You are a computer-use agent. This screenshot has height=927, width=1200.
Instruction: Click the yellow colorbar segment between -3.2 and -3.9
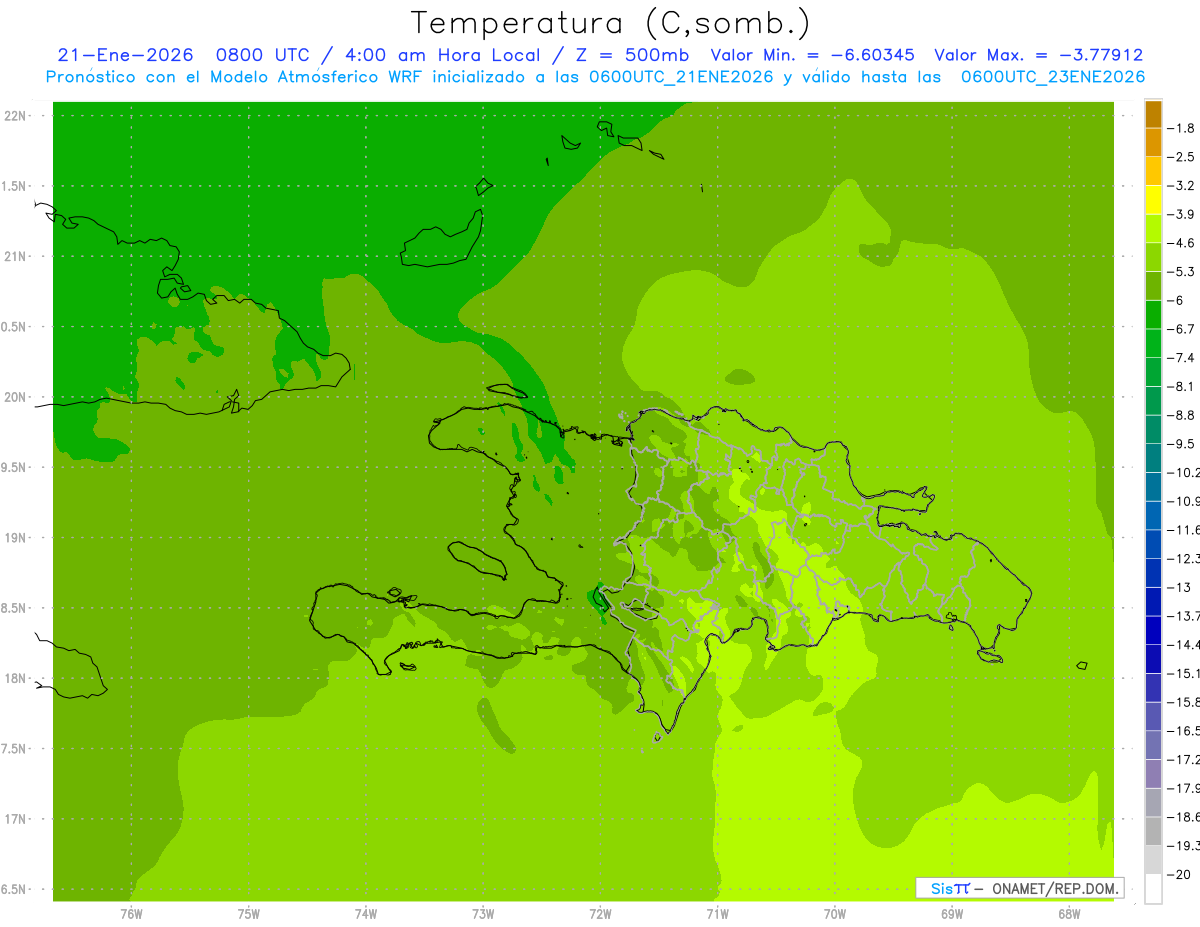pos(1153,200)
